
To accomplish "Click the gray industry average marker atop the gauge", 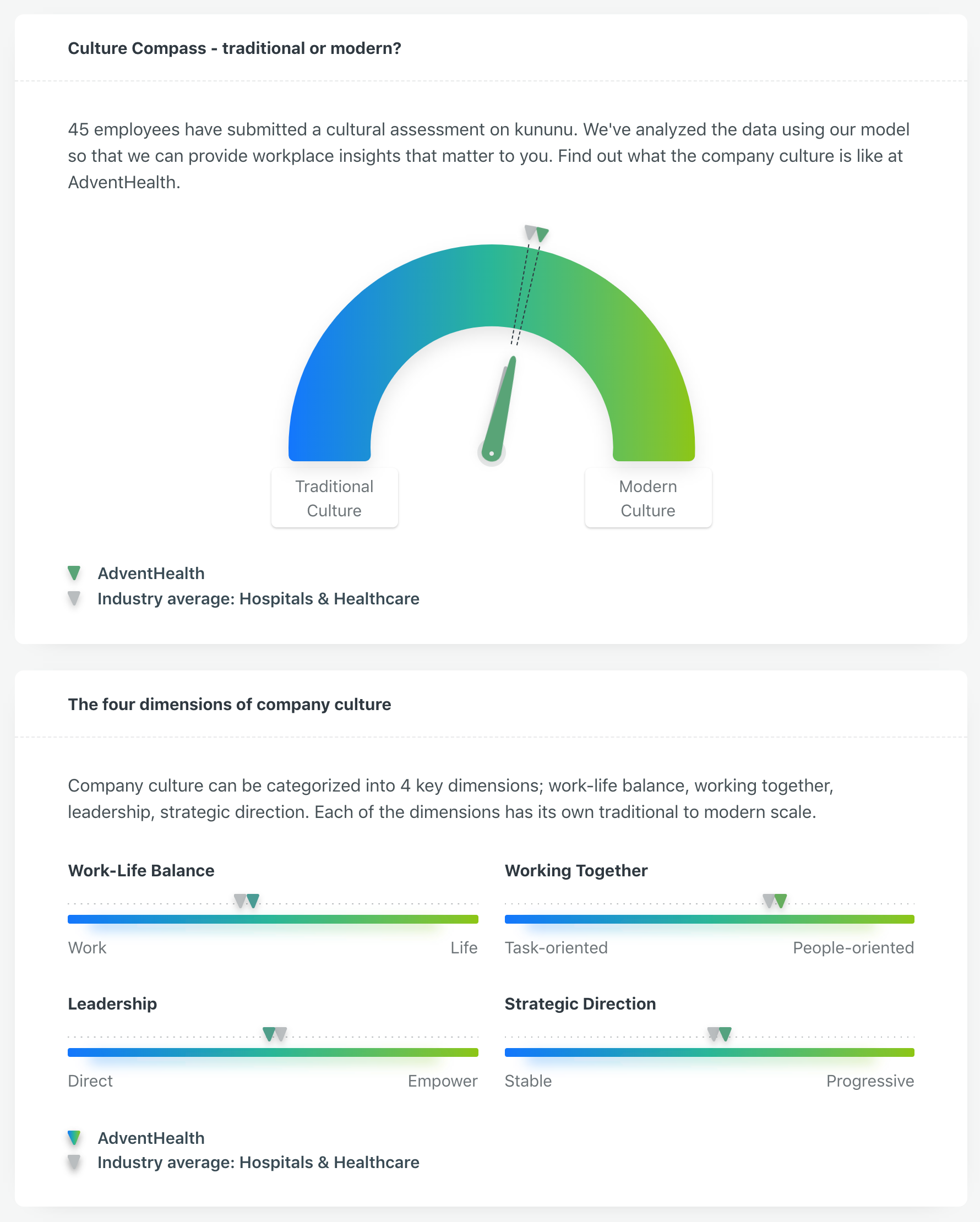I will pyautogui.click(x=531, y=232).
